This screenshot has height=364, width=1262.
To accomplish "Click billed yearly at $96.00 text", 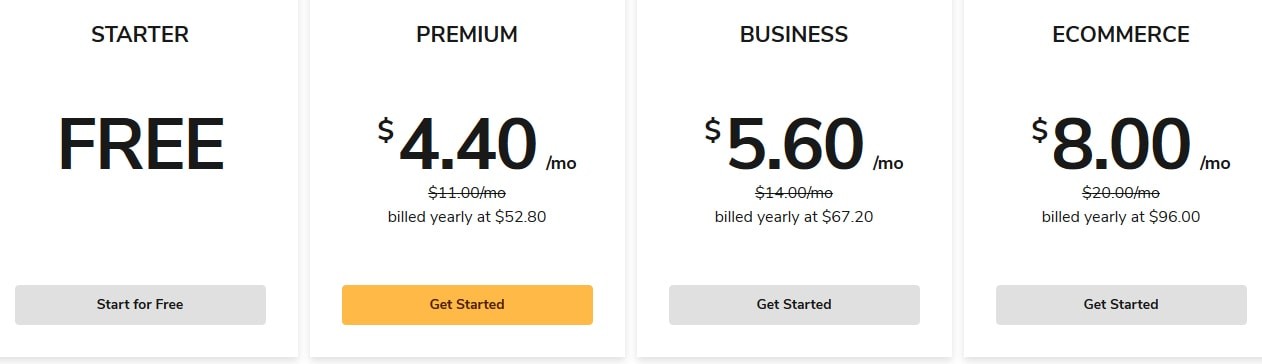I will pos(1121,216).
